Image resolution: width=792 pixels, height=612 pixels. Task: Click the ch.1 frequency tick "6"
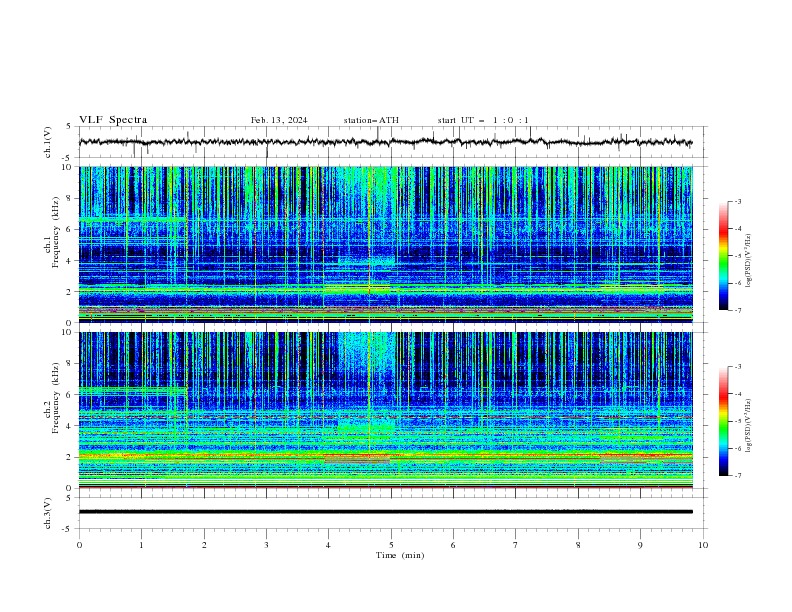[71, 229]
